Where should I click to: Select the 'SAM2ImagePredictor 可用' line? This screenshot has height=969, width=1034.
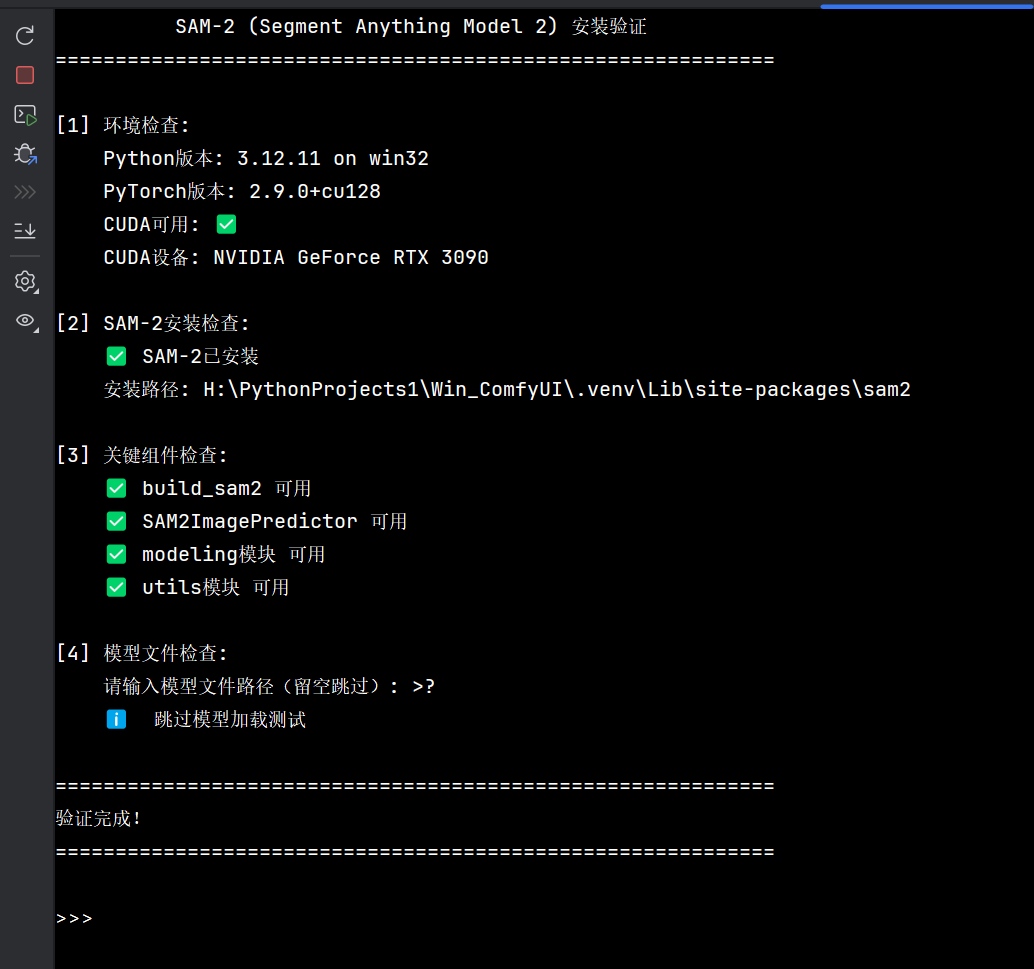coord(257,521)
